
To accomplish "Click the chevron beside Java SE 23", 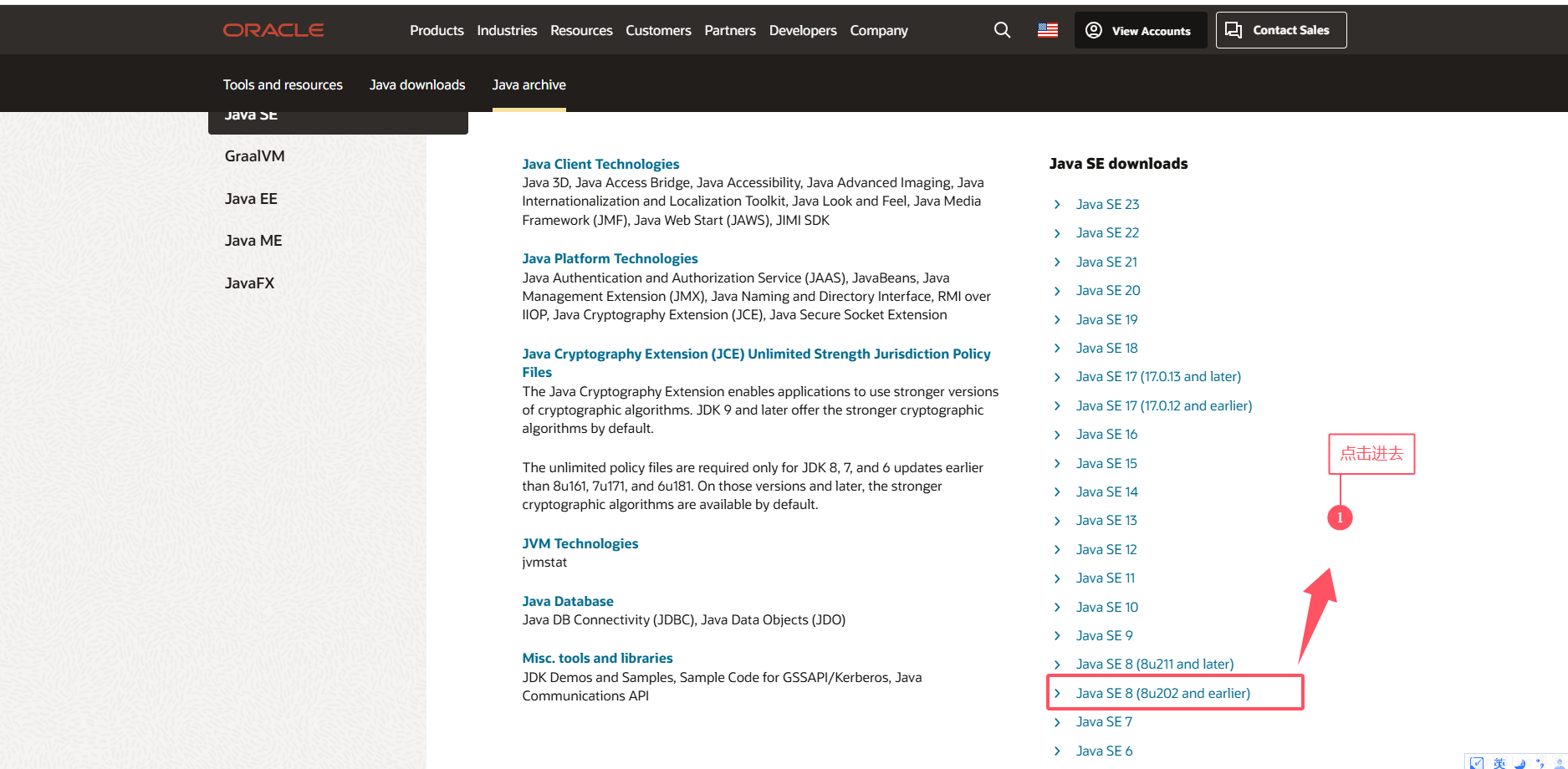I will point(1057,205).
